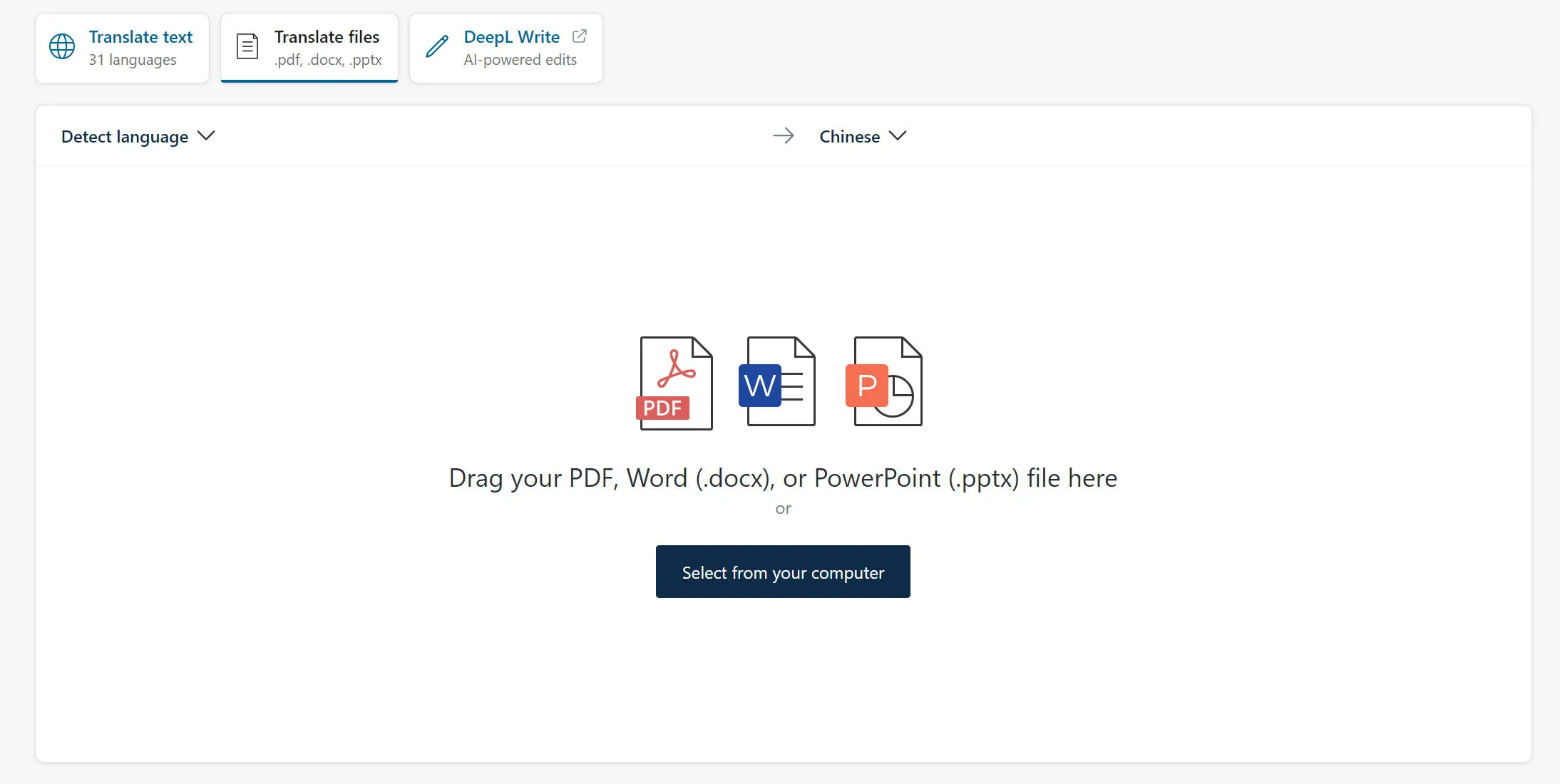This screenshot has width=1560, height=784.
Task: Click the drag-your-file instruction text
Action: (x=783, y=478)
